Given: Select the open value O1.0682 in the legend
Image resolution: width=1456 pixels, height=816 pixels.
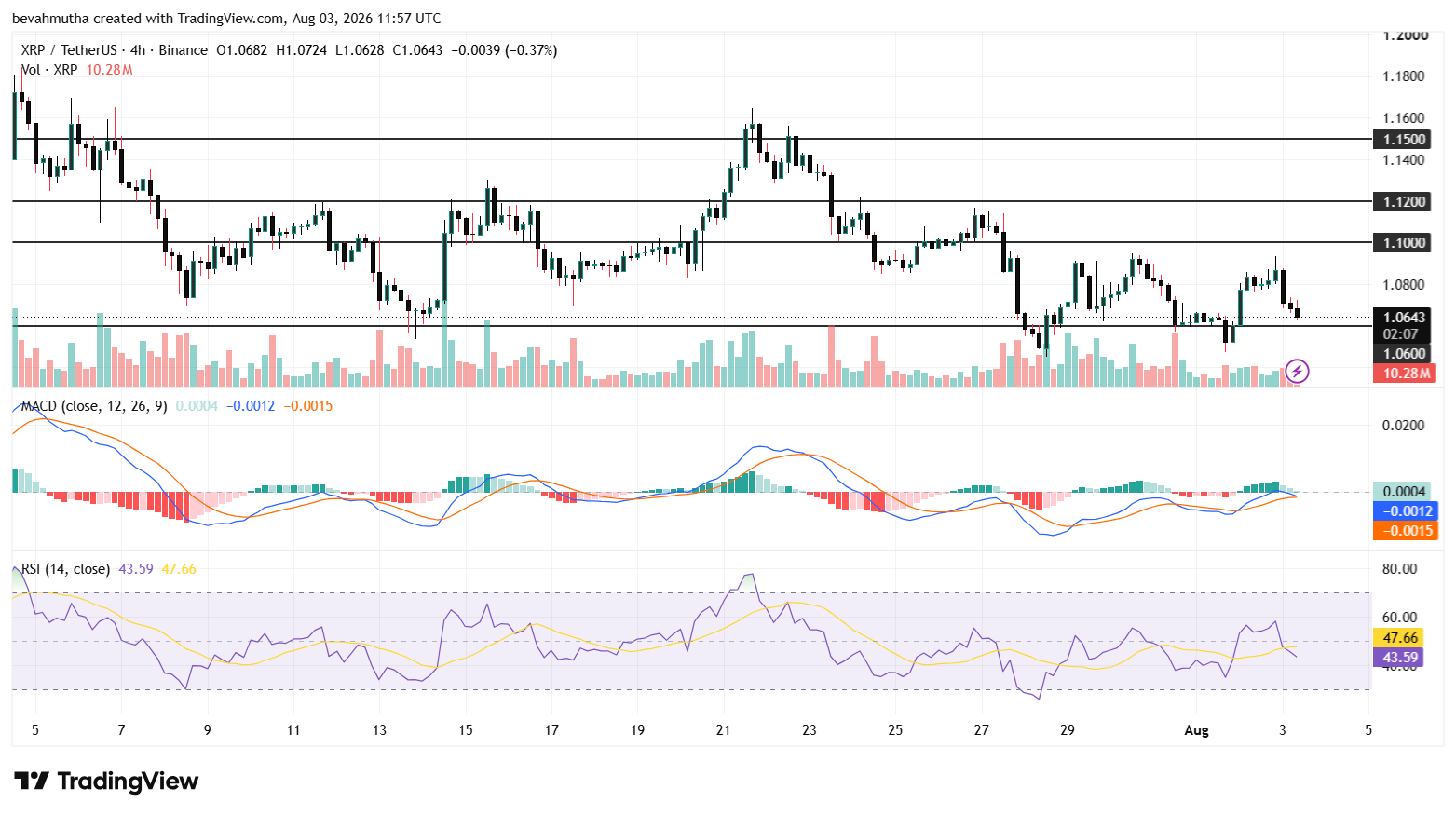Looking at the screenshot, I should [242, 50].
